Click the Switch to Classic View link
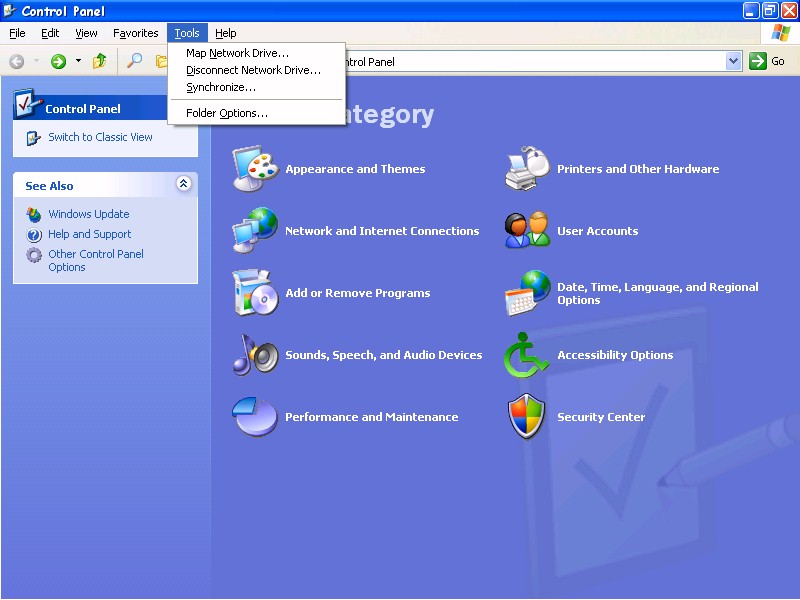Screen dimensions: 800x600 100,137
